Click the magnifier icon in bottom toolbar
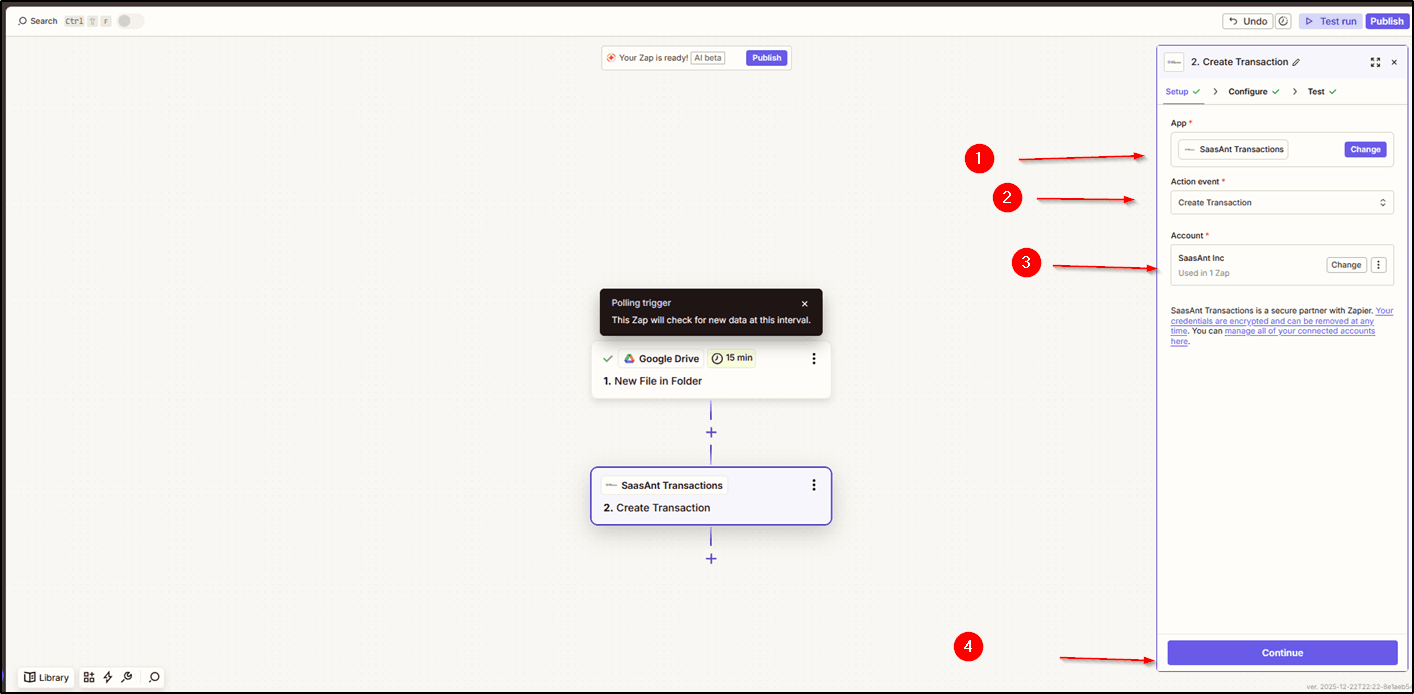Screen dimensions: 1414x694 (154, 677)
